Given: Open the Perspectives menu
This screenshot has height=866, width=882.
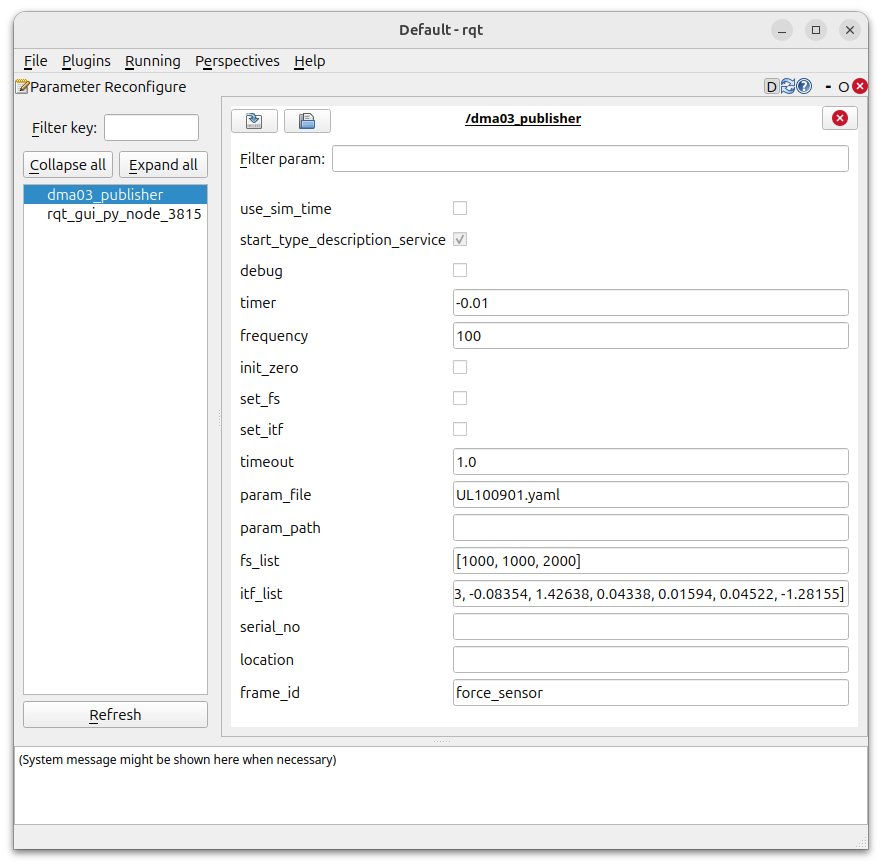Looking at the screenshot, I should 237,61.
